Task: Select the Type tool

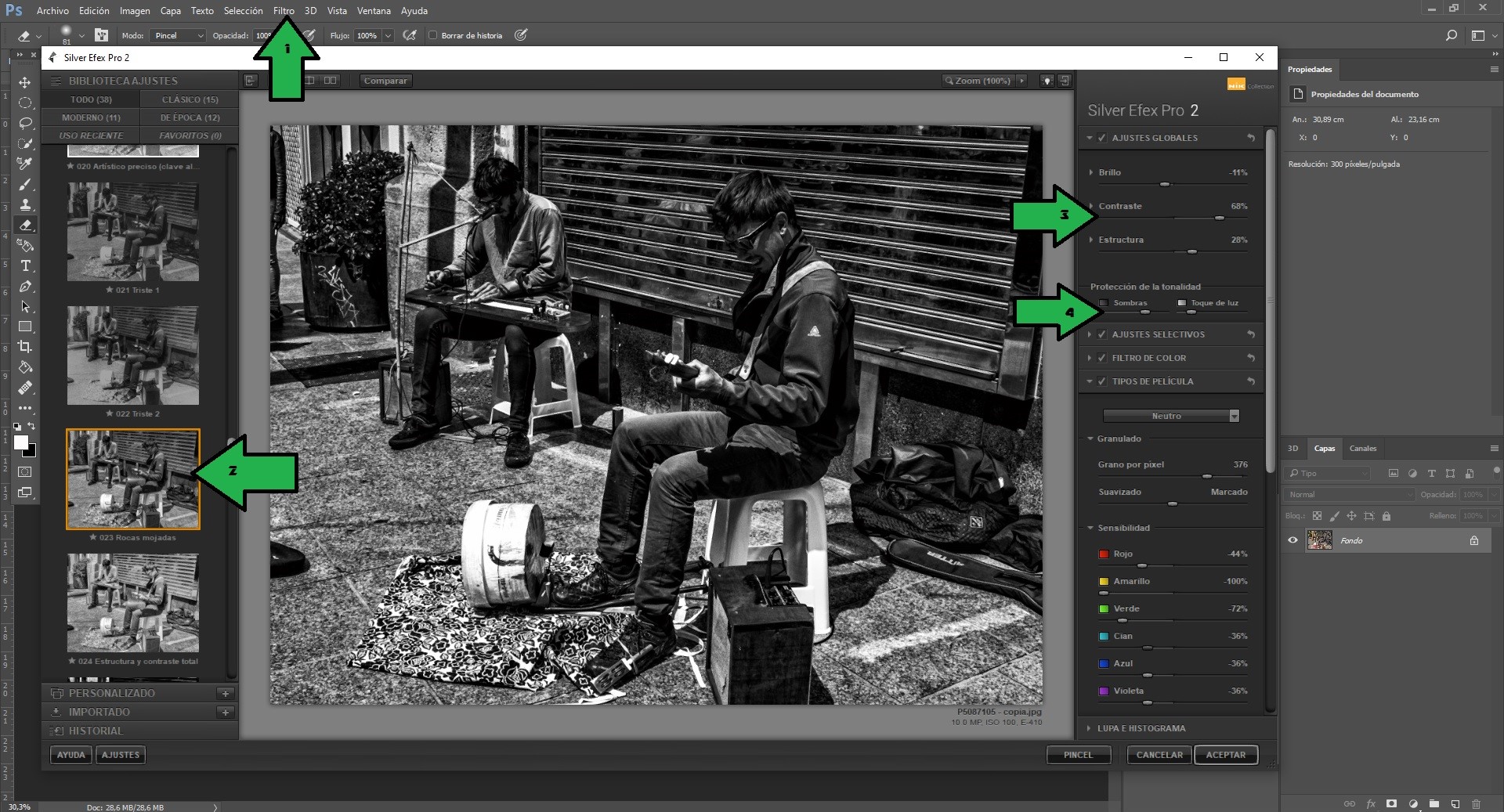Action: click(25, 265)
